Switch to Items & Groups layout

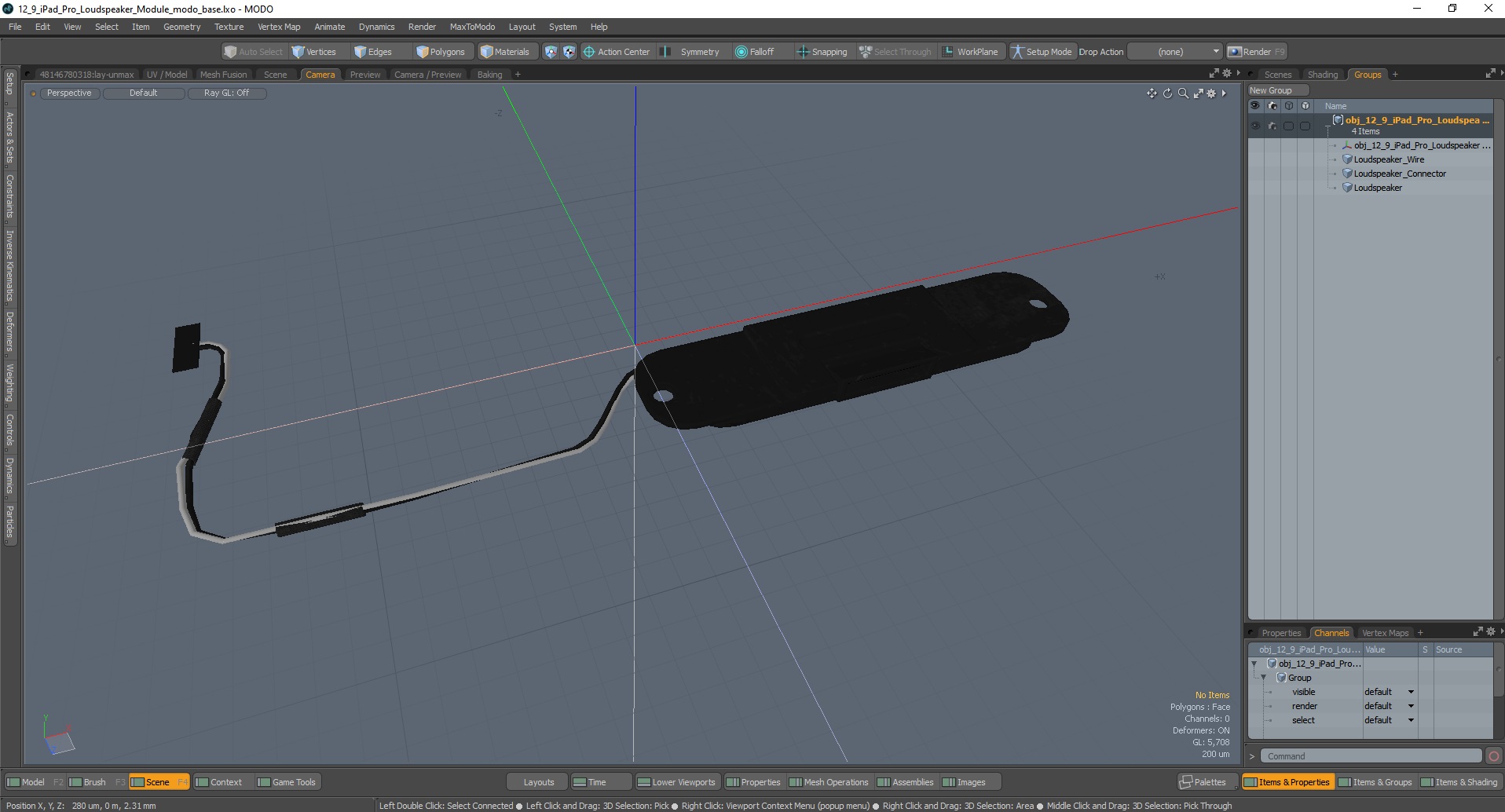1375,782
